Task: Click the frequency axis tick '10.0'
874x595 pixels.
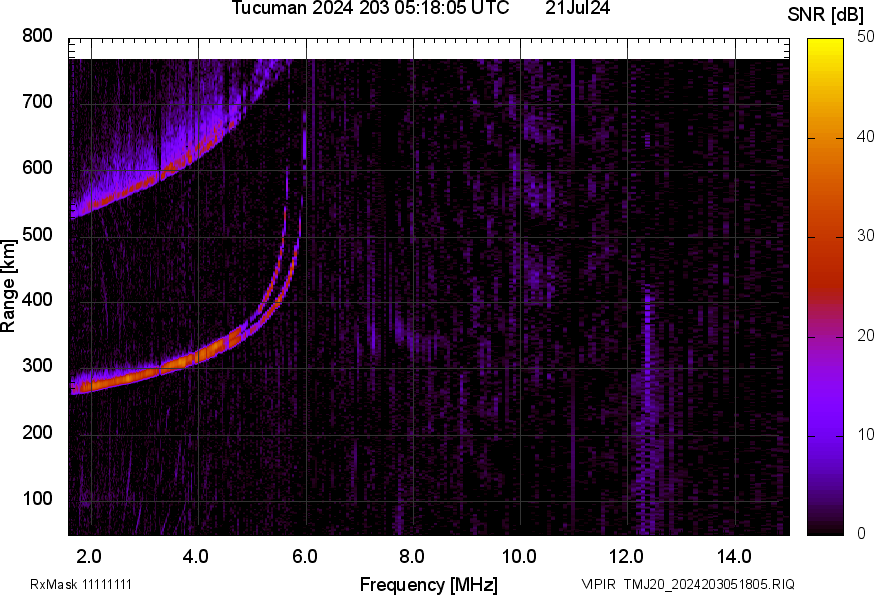Action: [x=519, y=557]
